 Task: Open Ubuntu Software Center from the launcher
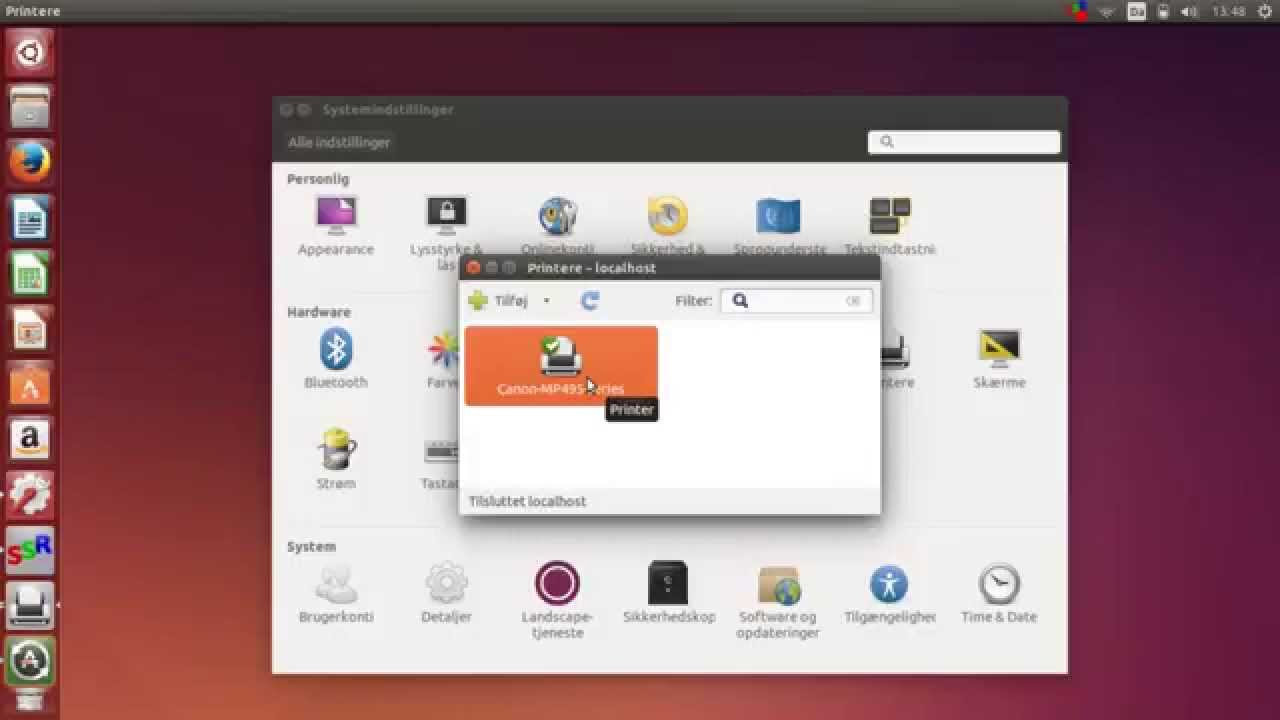(x=30, y=384)
